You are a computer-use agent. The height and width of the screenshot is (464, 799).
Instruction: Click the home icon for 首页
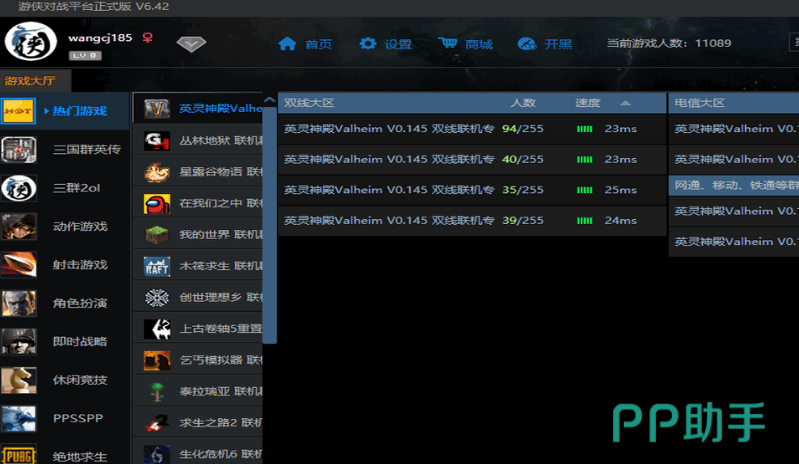pyautogui.click(x=287, y=44)
